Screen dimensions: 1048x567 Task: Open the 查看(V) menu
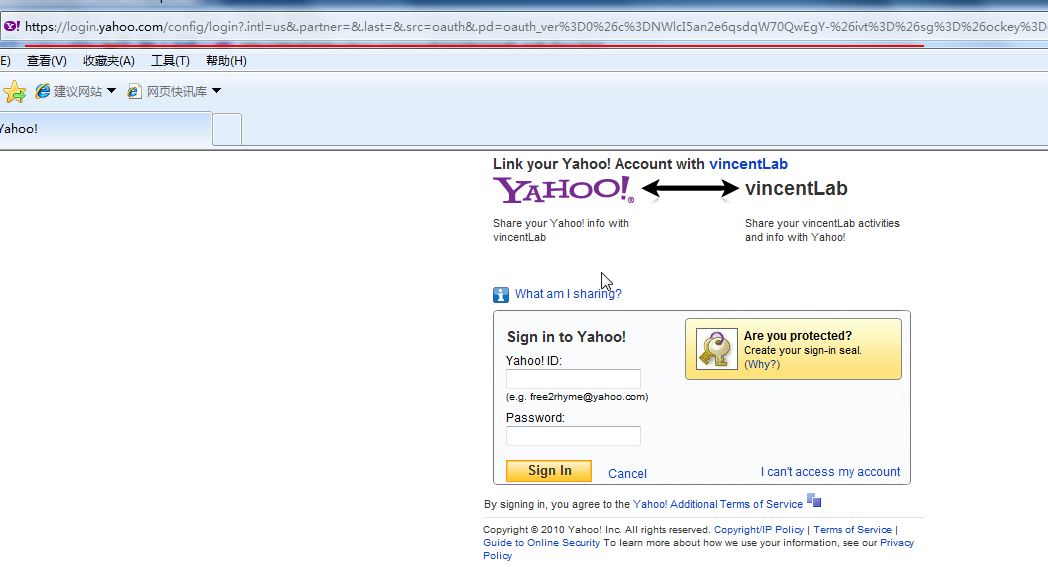click(x=47, y=61)
